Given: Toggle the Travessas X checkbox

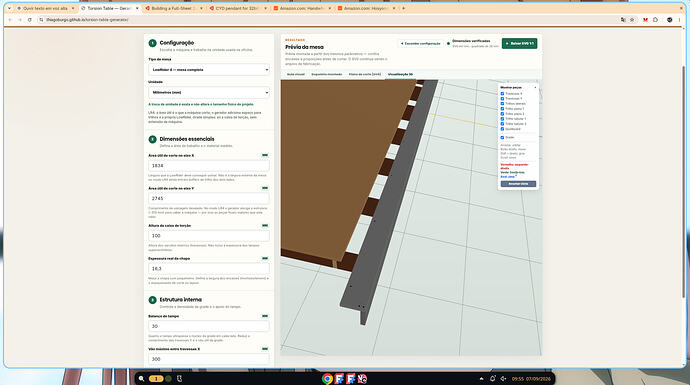Looking at the screenshot, I should [502, 94].
